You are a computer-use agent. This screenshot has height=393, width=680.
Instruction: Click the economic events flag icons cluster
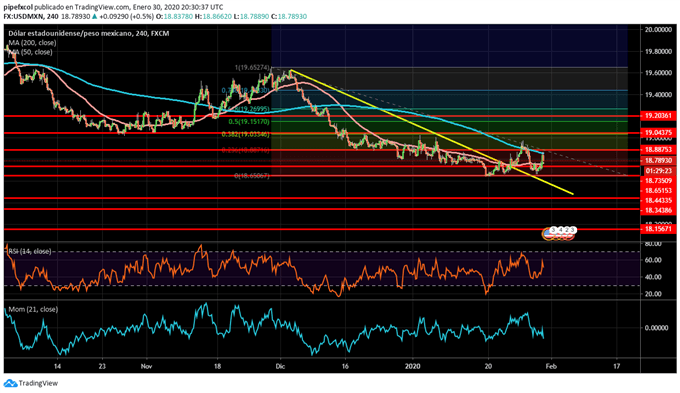[559, 233]
